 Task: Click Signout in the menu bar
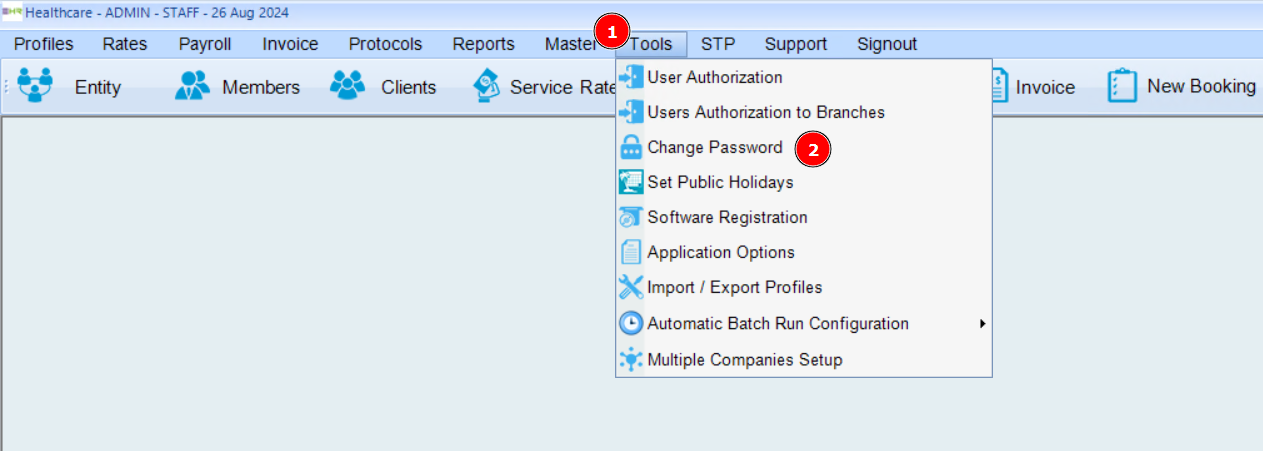coord(887,44)
